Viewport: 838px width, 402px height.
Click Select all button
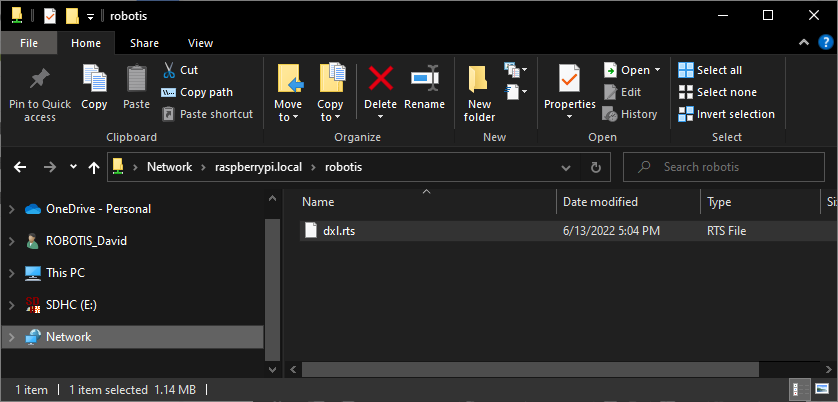click(710, 70)
